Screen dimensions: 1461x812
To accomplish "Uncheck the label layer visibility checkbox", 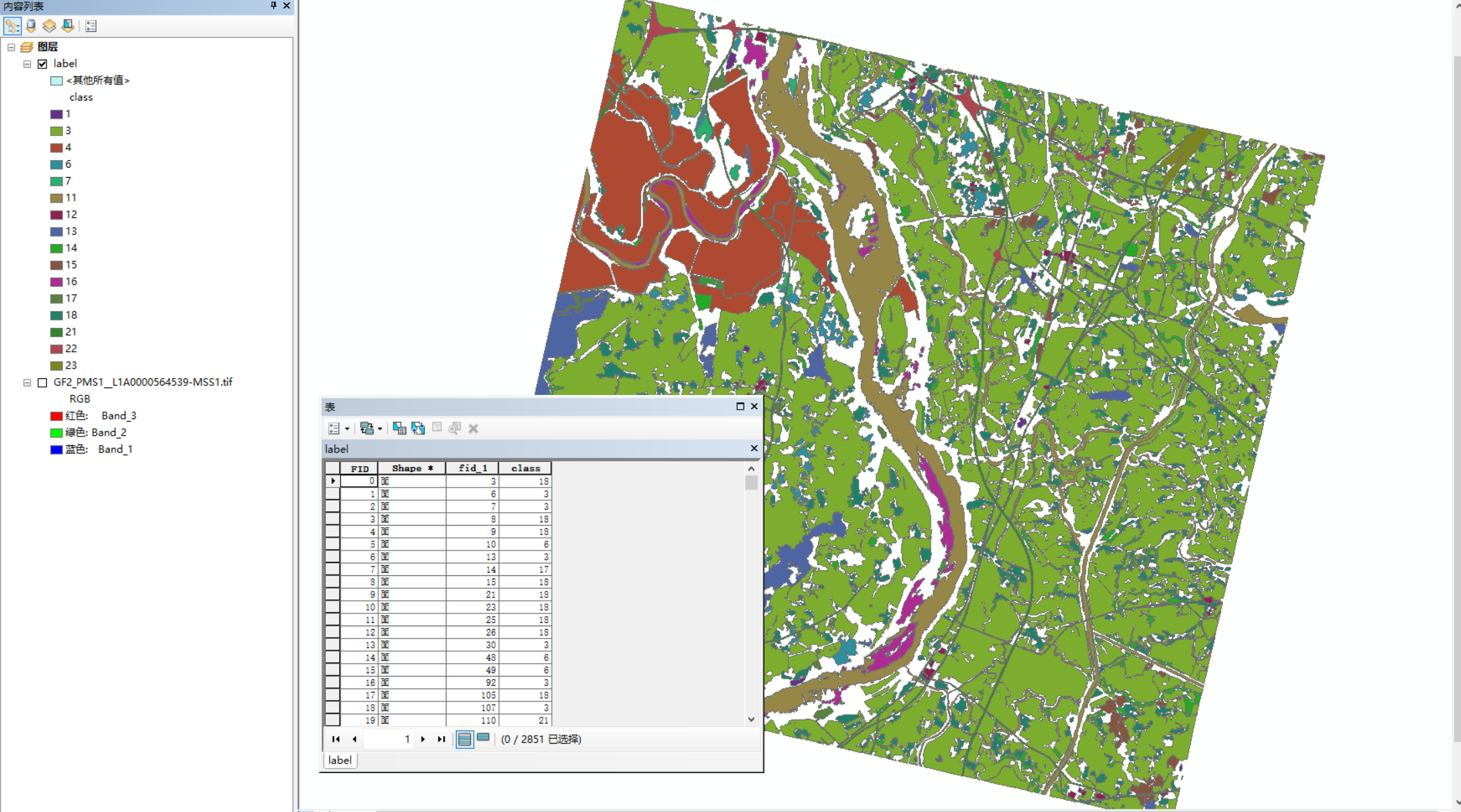I will [x=43, y=64].
